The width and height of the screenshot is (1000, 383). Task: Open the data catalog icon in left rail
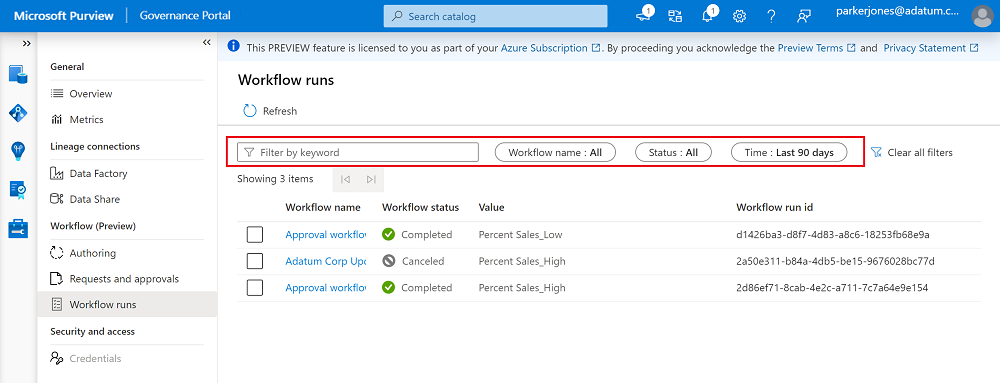(x=18, y=74)
